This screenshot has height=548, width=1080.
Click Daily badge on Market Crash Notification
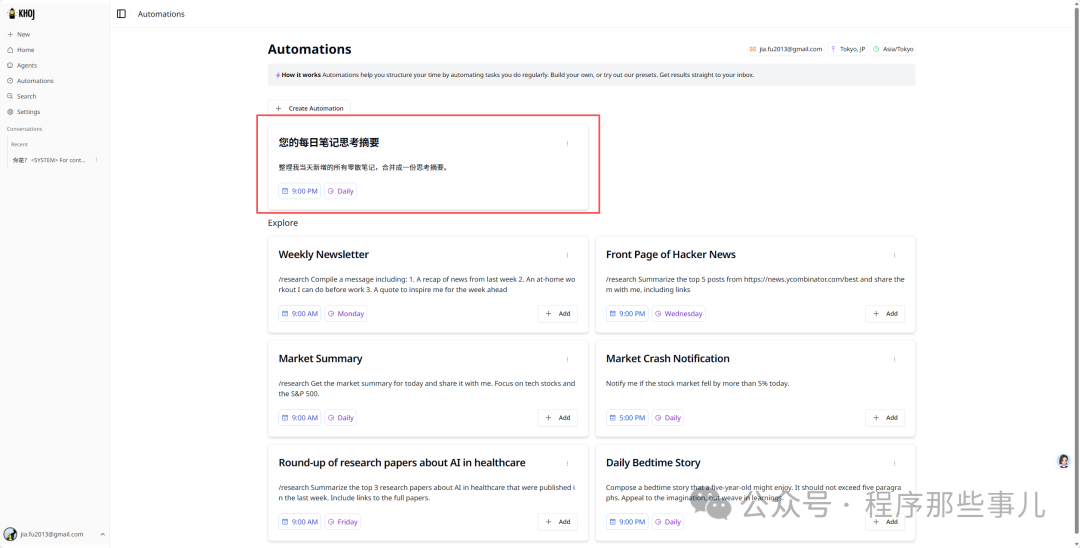tap(667, 417)
